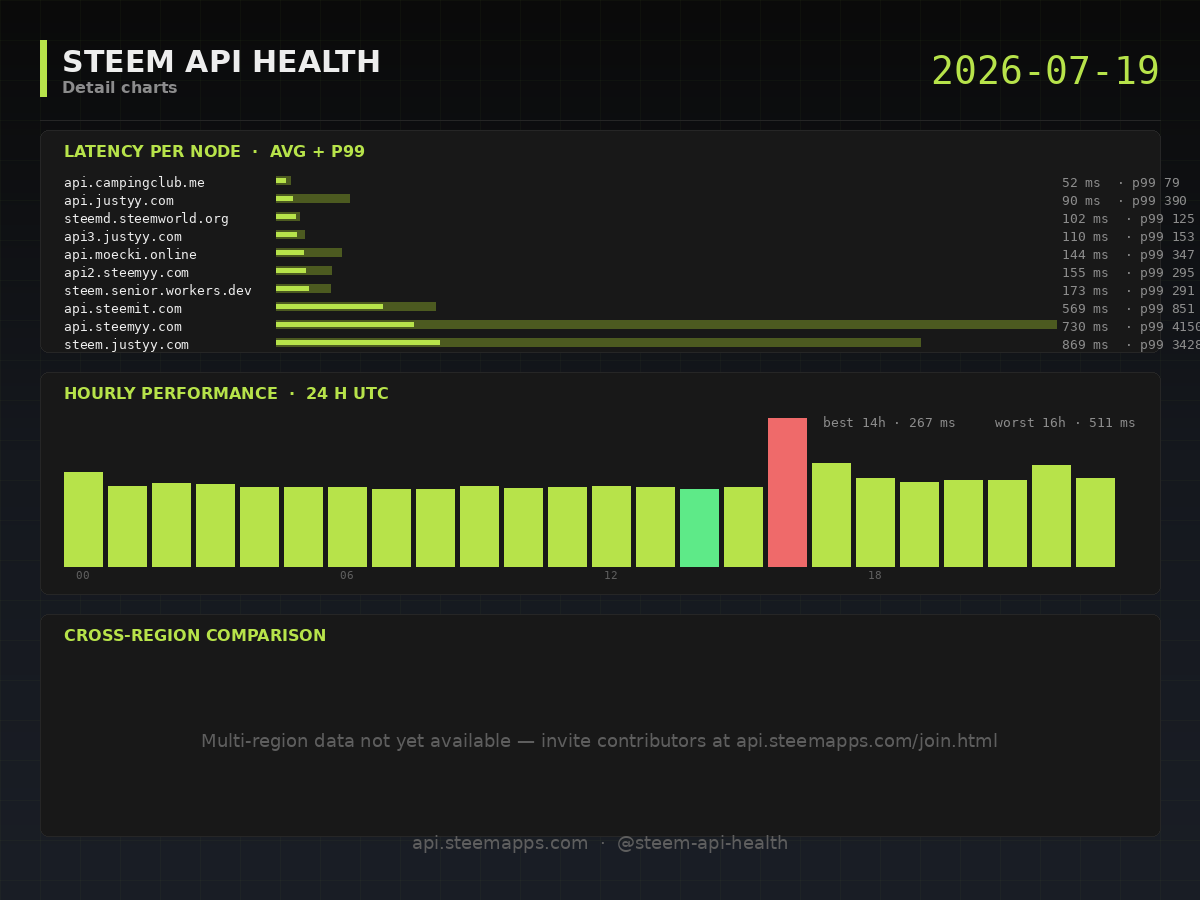
Task: Select the steem.senior.workers.dev node label
Action: (158, 291)
